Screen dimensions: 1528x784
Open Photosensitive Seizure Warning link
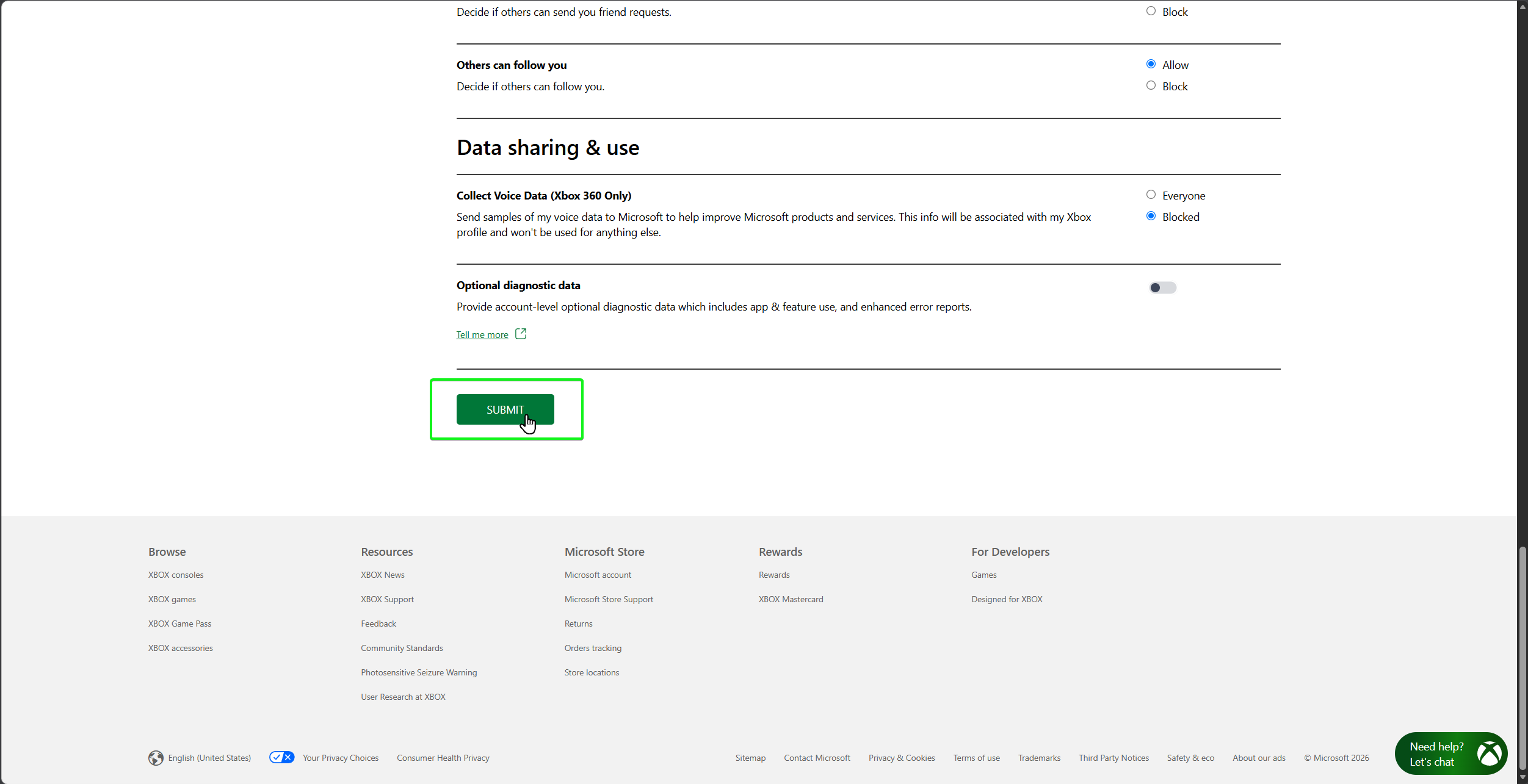[x=419, y=672]
